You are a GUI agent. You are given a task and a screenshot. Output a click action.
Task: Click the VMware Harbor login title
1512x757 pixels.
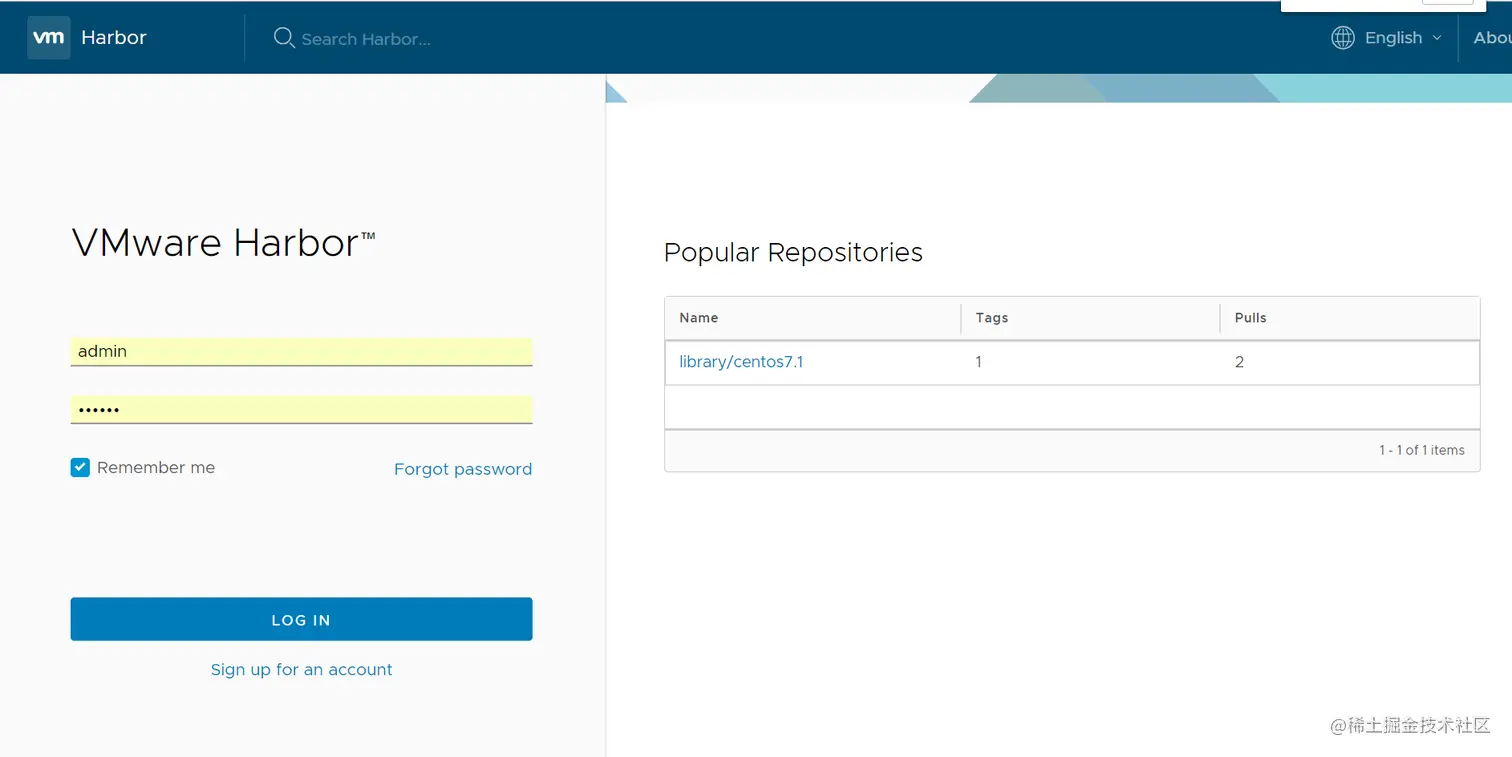[223, 244]
